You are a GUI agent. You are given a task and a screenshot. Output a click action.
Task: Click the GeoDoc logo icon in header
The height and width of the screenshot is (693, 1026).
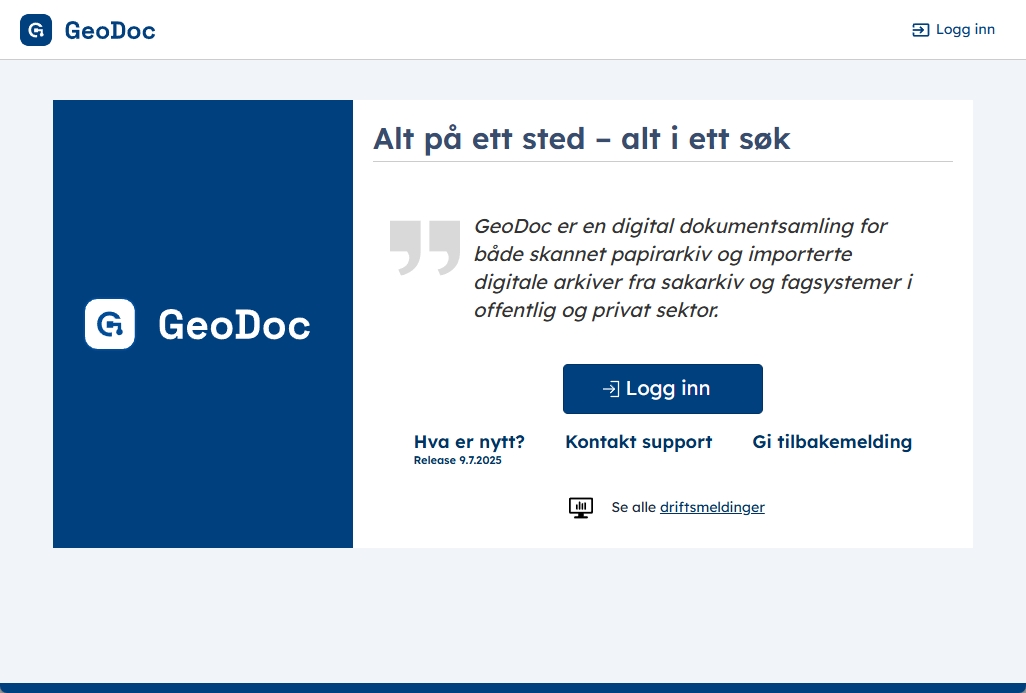36,30
